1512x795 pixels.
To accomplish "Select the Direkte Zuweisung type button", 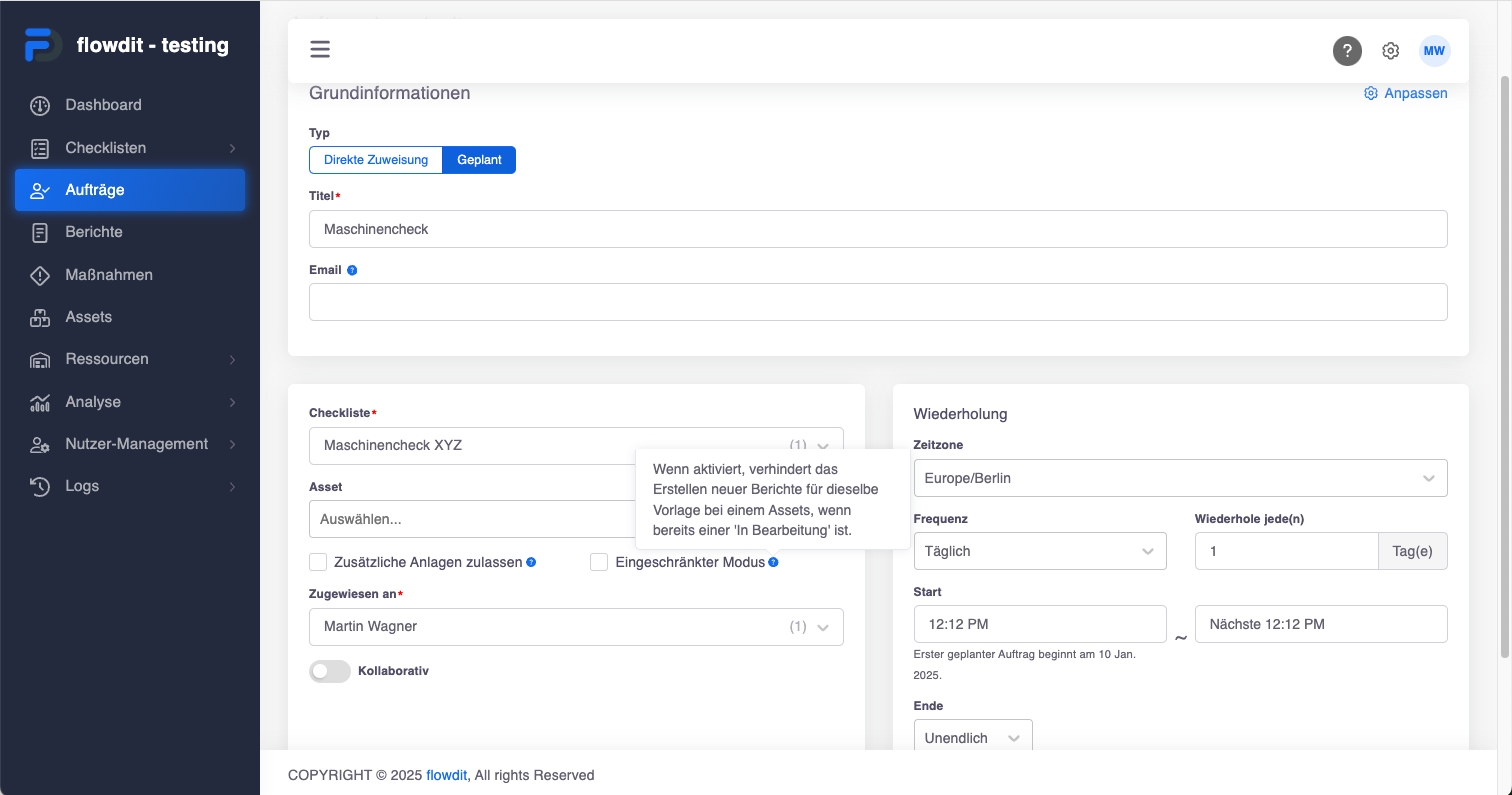I will [376, 160].
